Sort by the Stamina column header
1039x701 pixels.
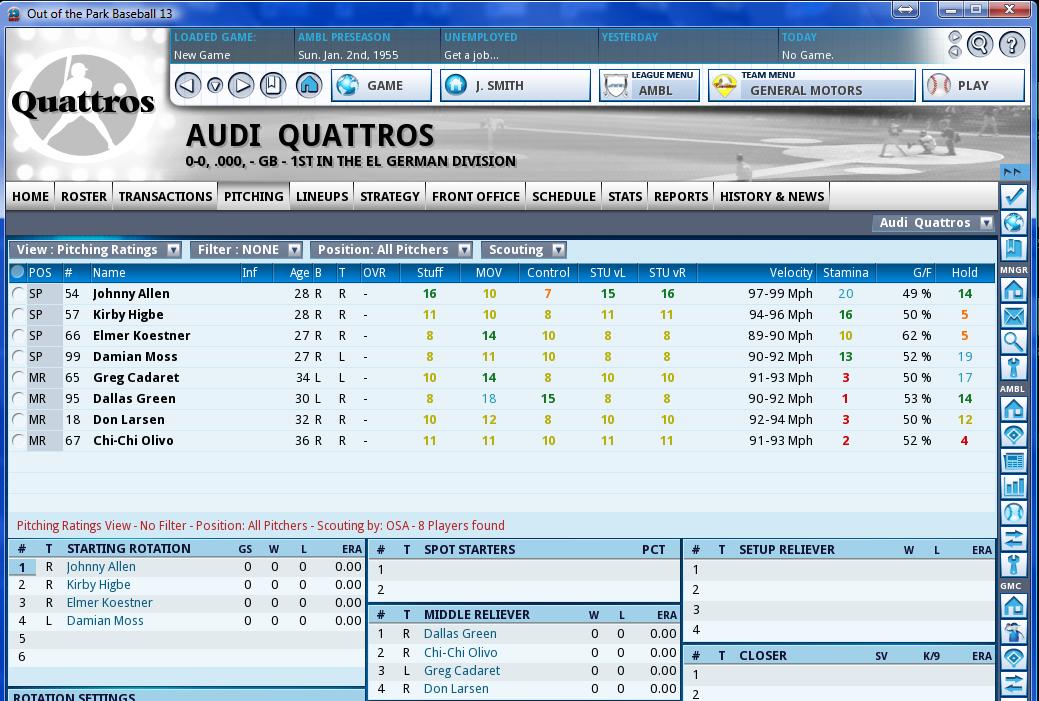(x=846, y=272)
